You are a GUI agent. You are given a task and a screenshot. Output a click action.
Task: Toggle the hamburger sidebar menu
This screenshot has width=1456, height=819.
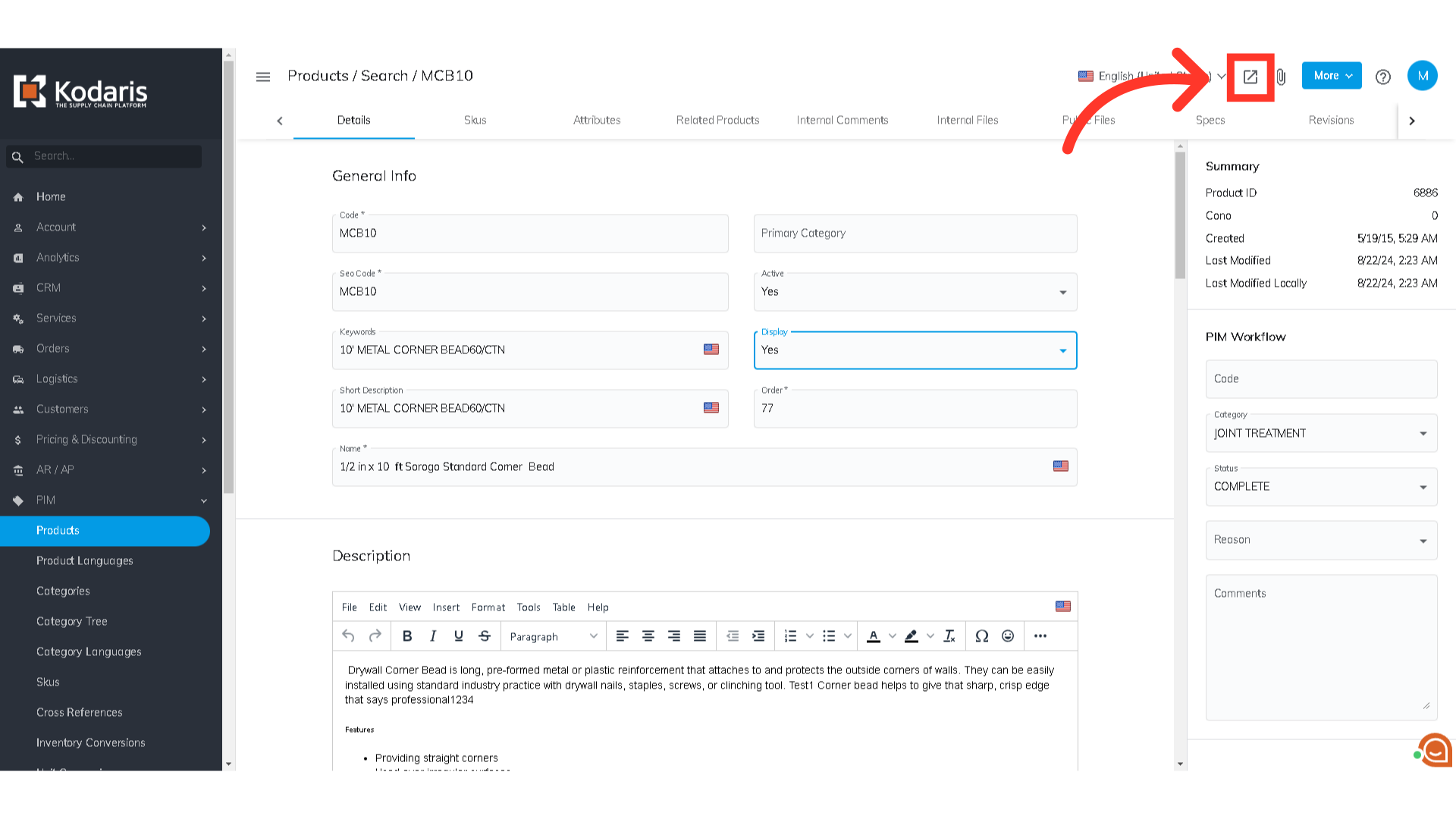pyautogui.click(x=263, y=77)
